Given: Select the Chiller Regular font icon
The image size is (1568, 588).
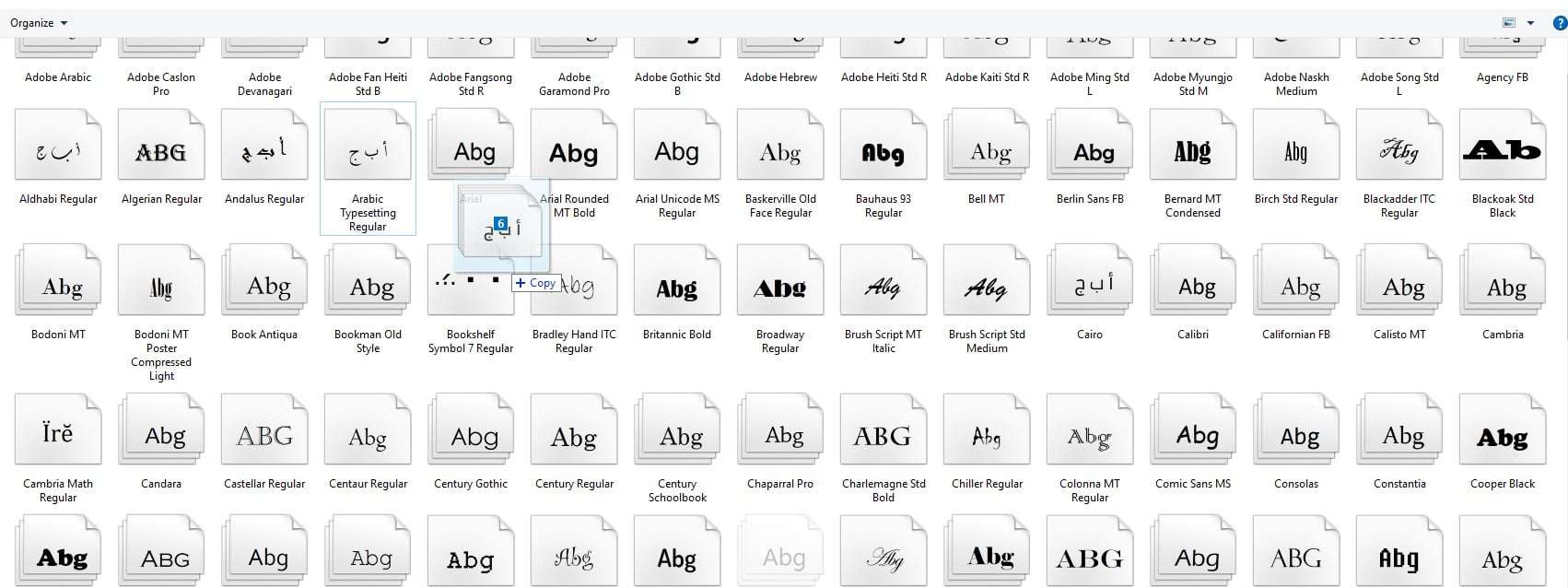Looking at the screenshot, I should click(987, 429).
